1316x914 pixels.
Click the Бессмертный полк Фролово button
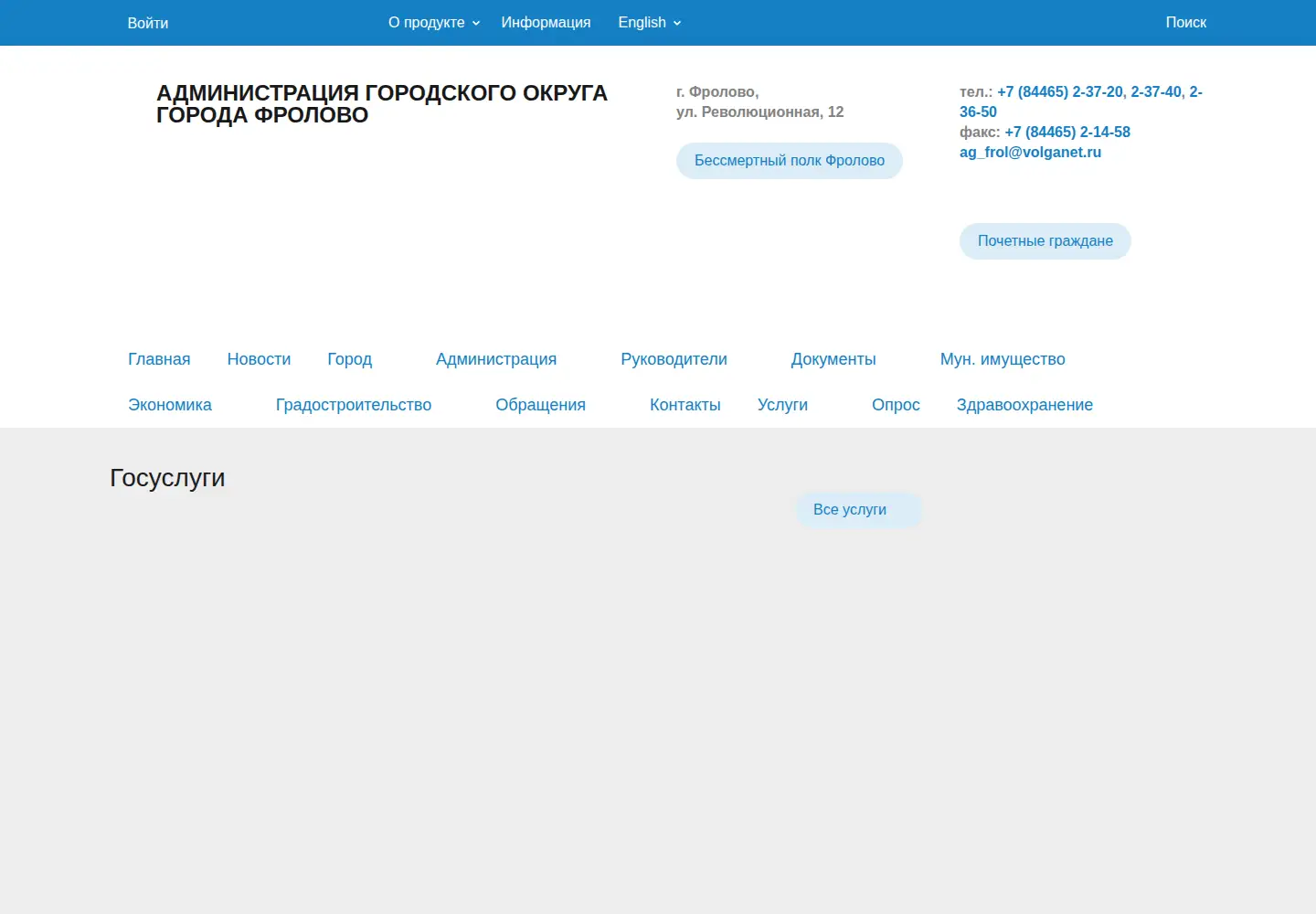click(790, 161)
